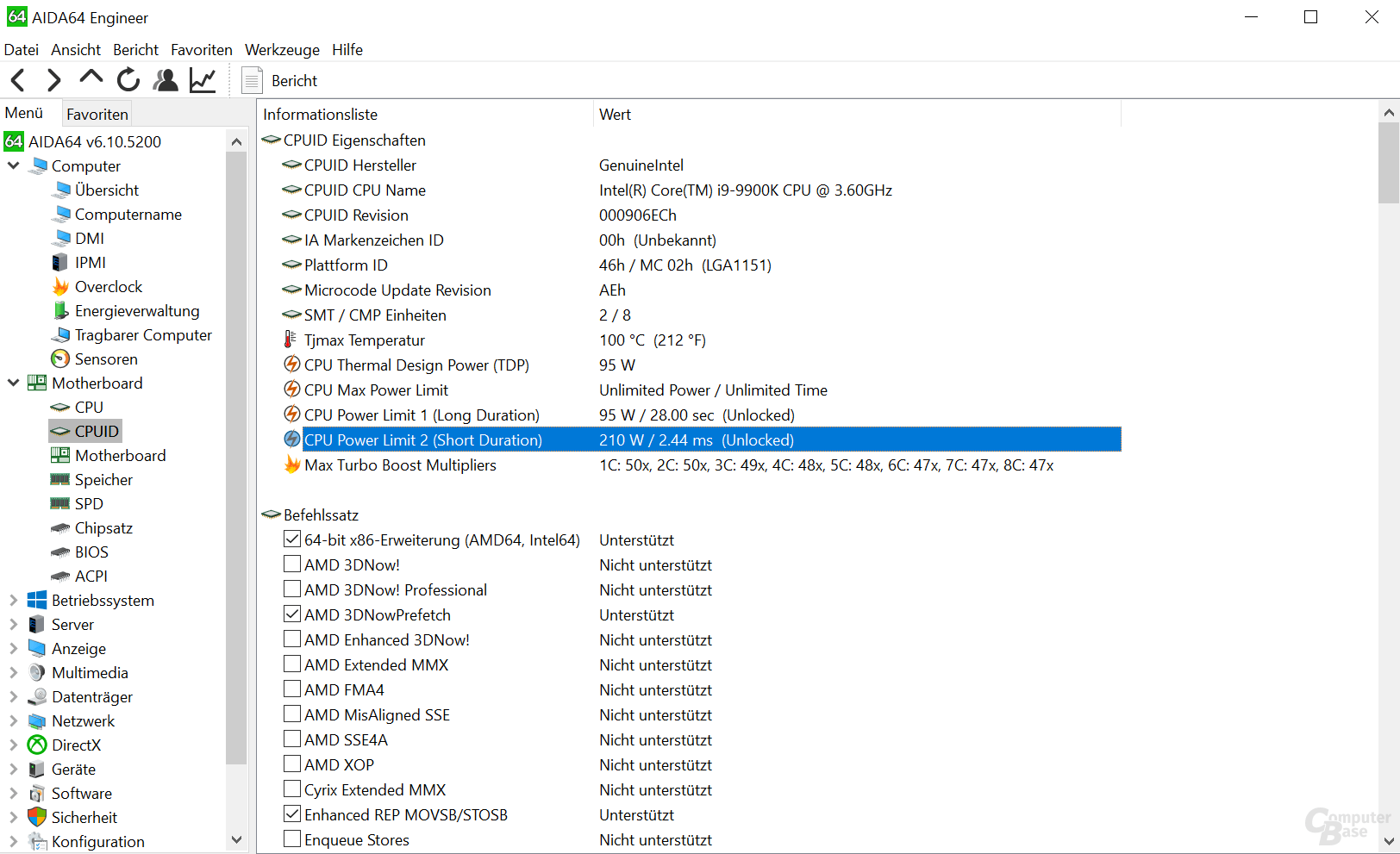Click the main list vertical scrollbar thumb
The image size is (1400, 854).
pyautogui.click(x=1388, y=163)
